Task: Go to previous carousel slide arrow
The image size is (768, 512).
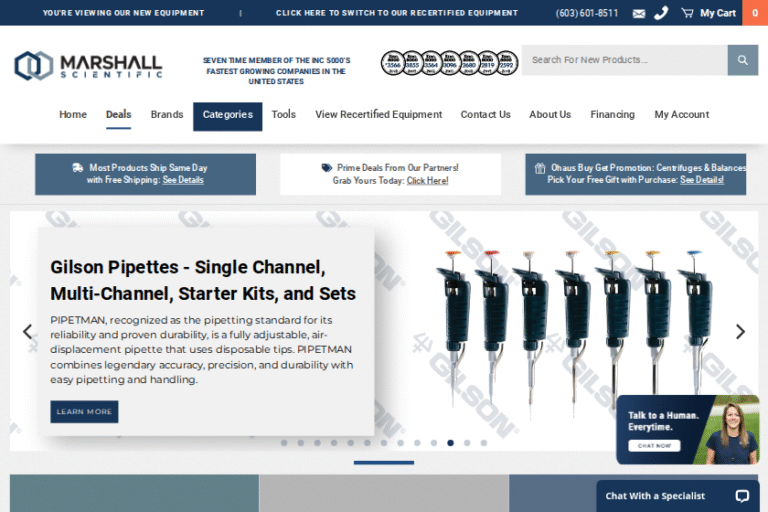Action: point(27,332)
